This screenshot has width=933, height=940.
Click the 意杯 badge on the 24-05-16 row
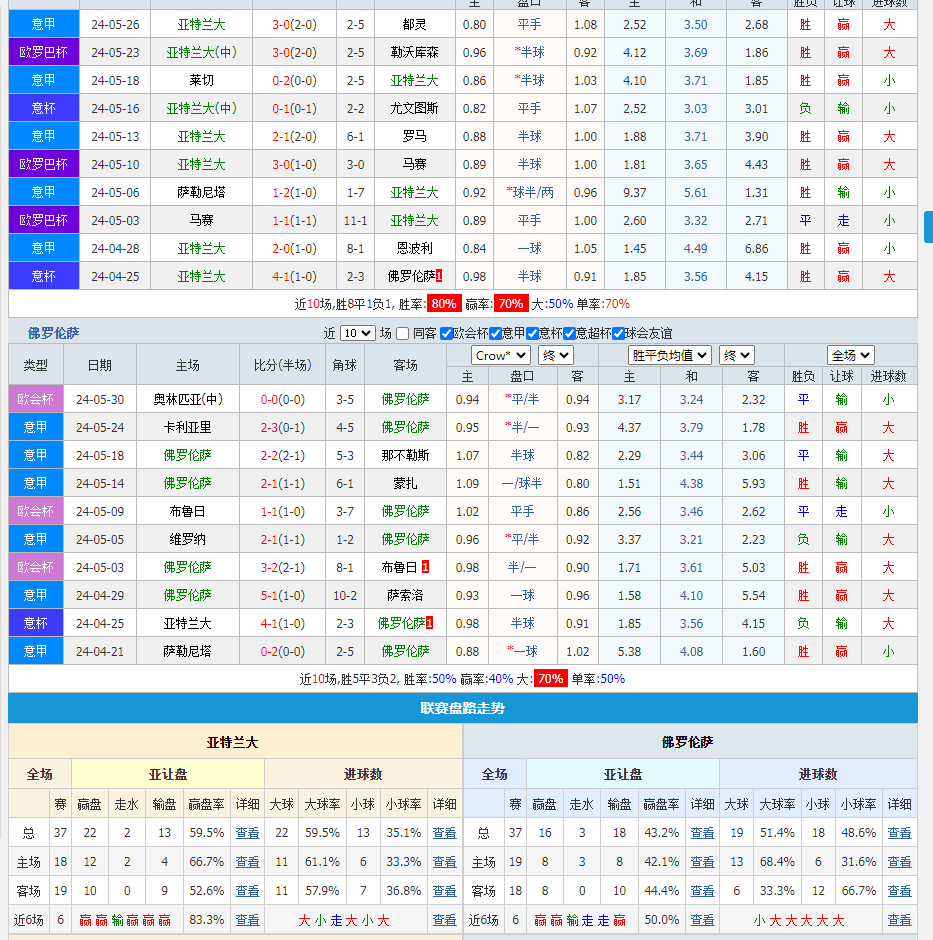(43, 108)
